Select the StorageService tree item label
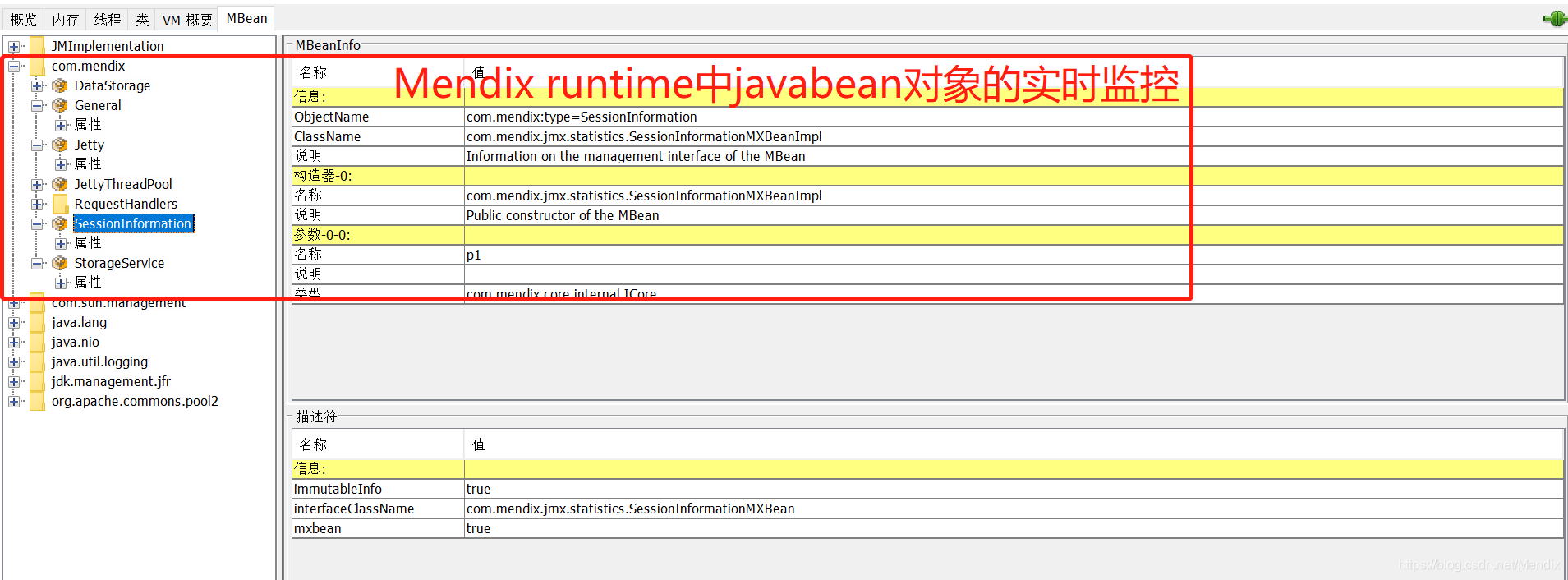This screenshot has width=1568, height=580. pos(119,263)
